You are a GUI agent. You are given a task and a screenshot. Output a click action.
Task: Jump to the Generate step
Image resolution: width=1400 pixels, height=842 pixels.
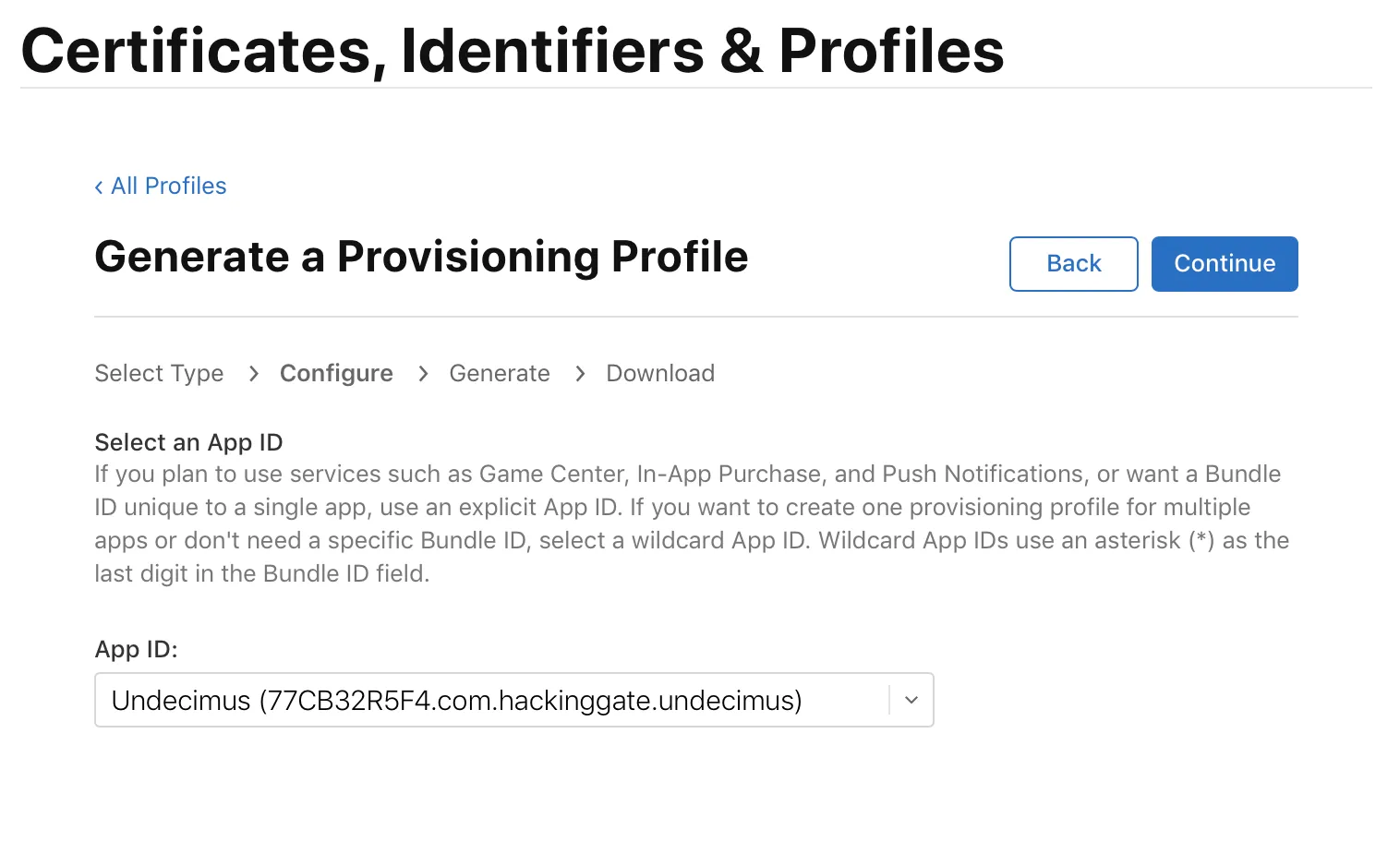[499, 373]
